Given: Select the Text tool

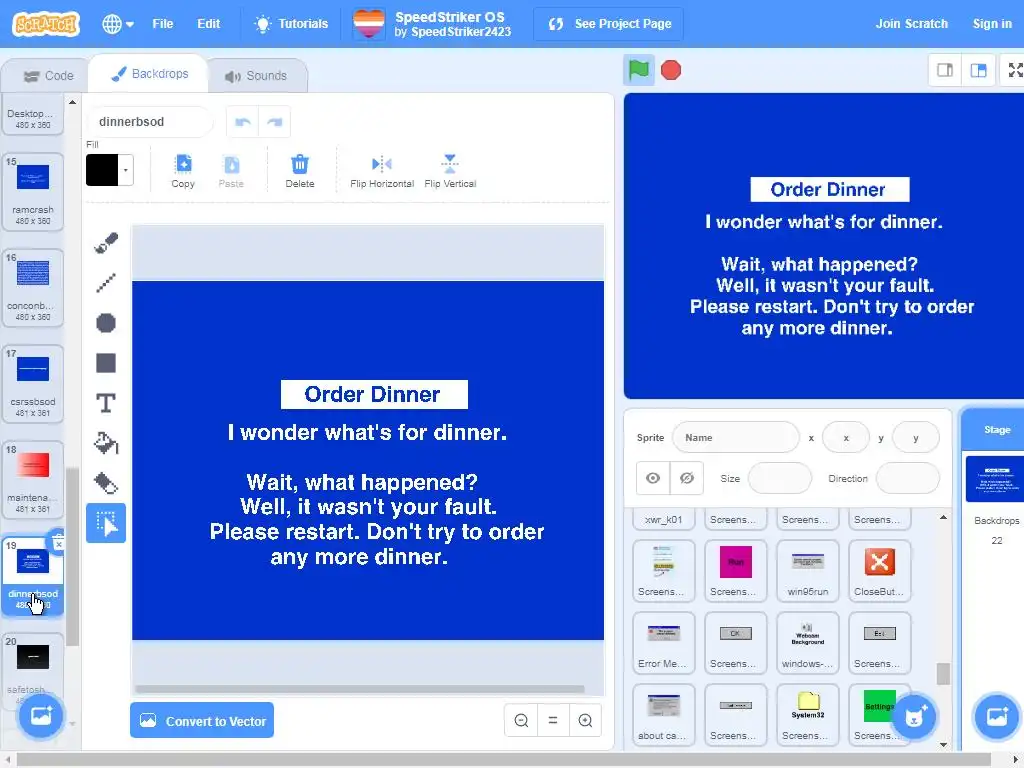Looking at the screenshot, I should point(106,403).
